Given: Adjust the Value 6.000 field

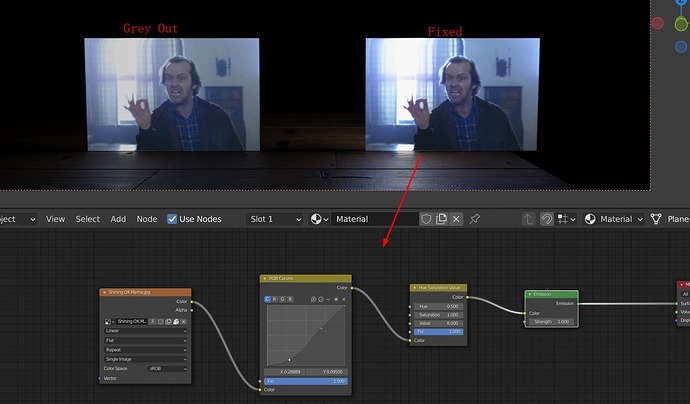Looking at the screenshot, I should click(439, 323).
